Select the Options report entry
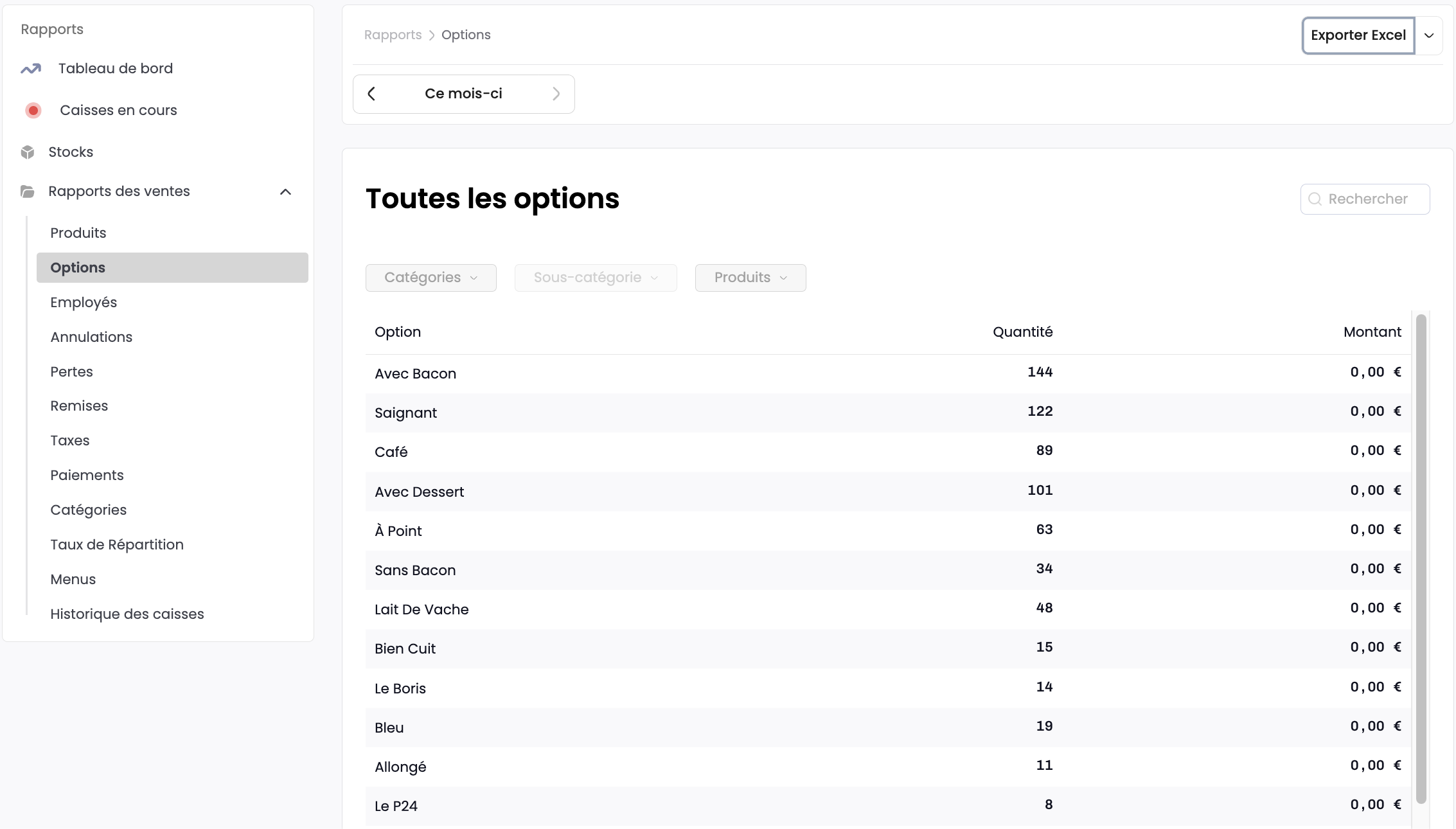 point(78,267)
